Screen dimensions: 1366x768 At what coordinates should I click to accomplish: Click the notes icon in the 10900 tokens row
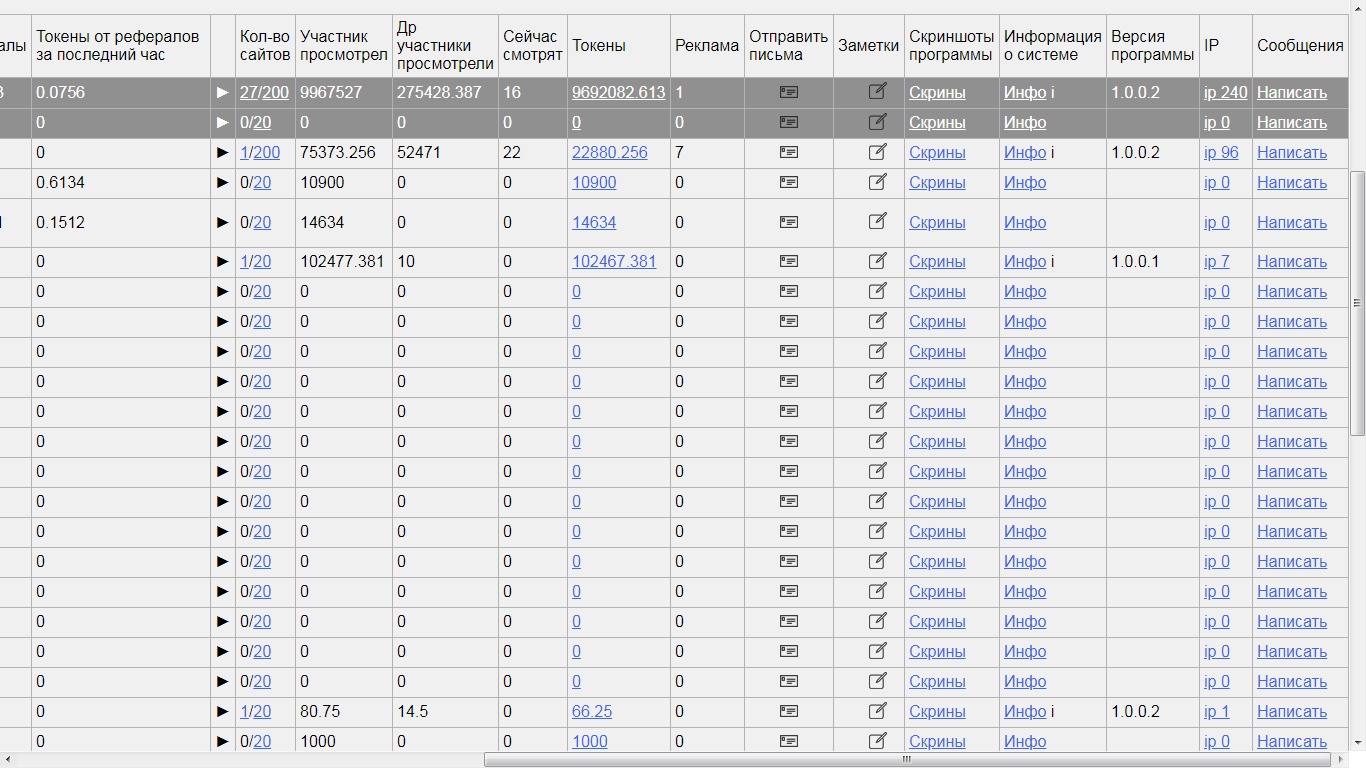tap(877, 182)
